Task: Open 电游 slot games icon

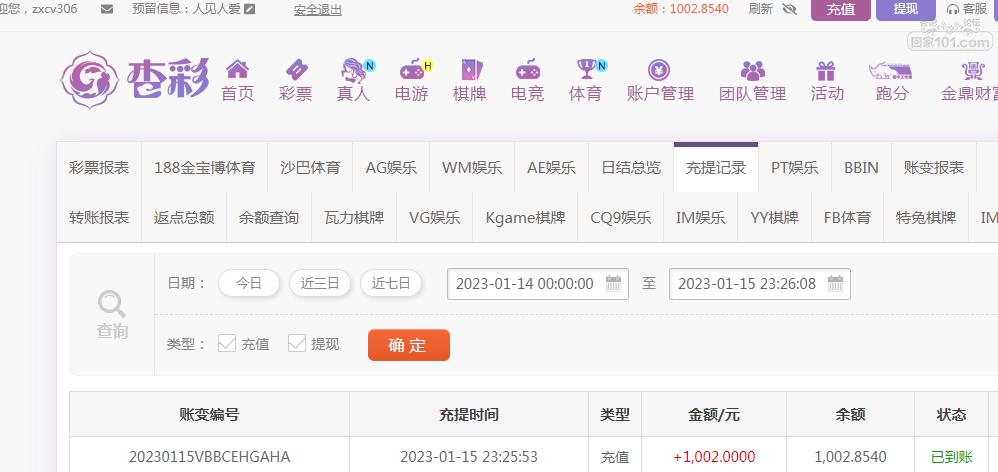Action: 412,69
